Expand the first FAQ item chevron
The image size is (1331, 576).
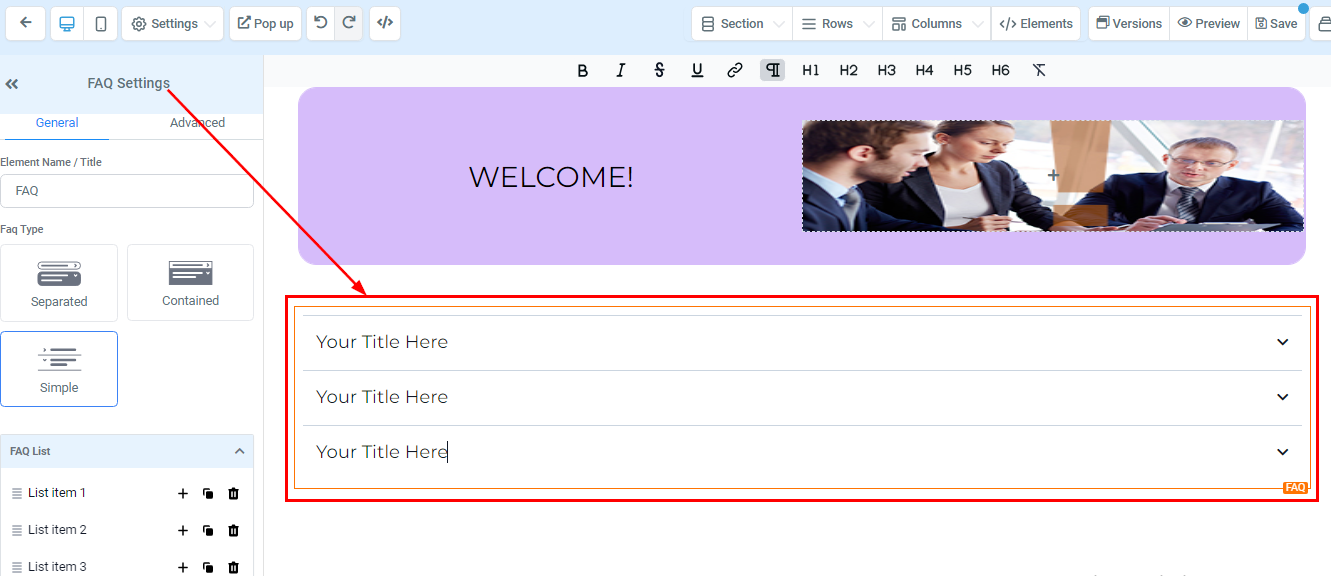tap(1283, 342)
